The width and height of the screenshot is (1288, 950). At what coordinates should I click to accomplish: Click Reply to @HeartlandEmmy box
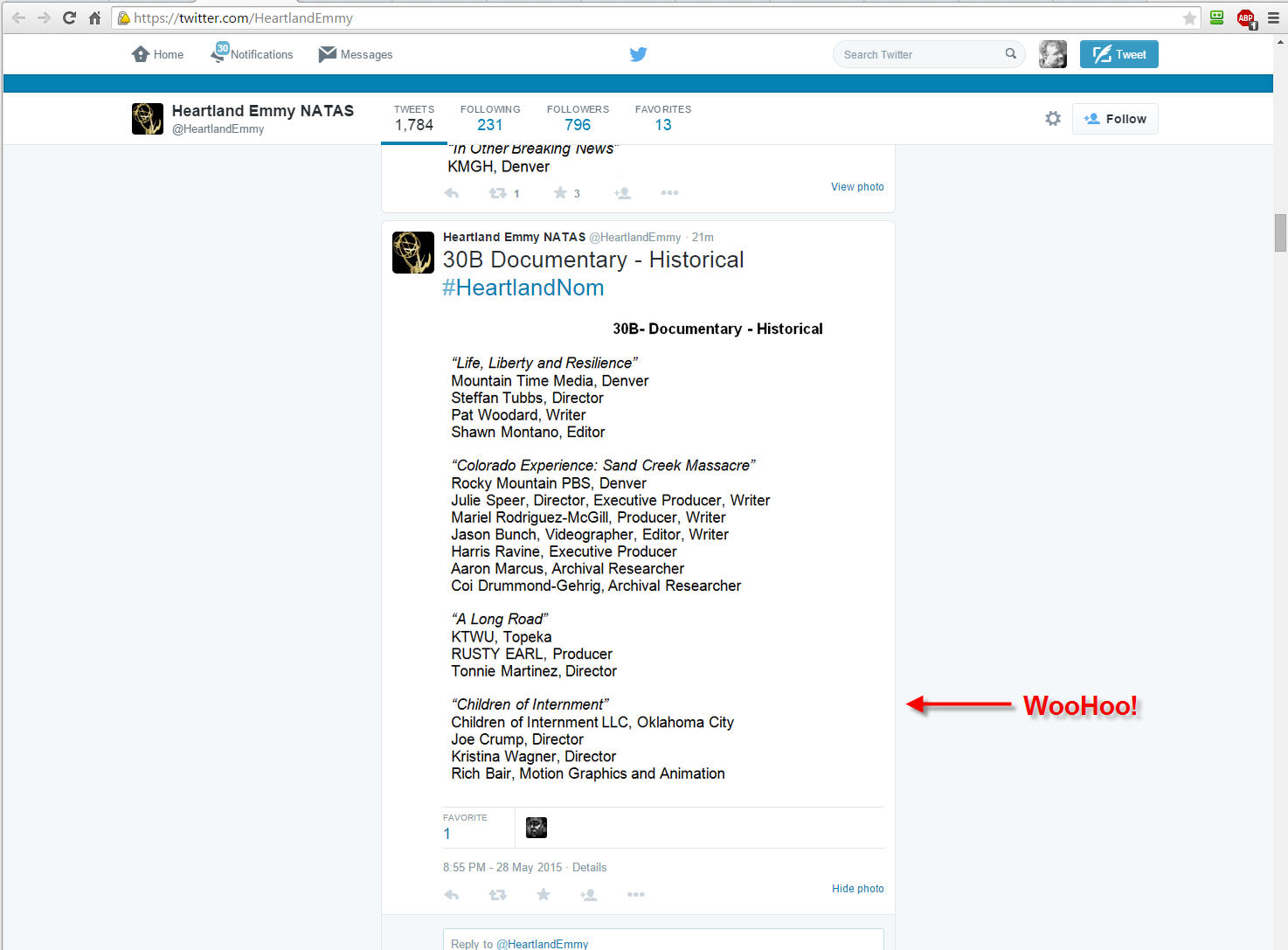pyautogui.click(x=663, y=940)
